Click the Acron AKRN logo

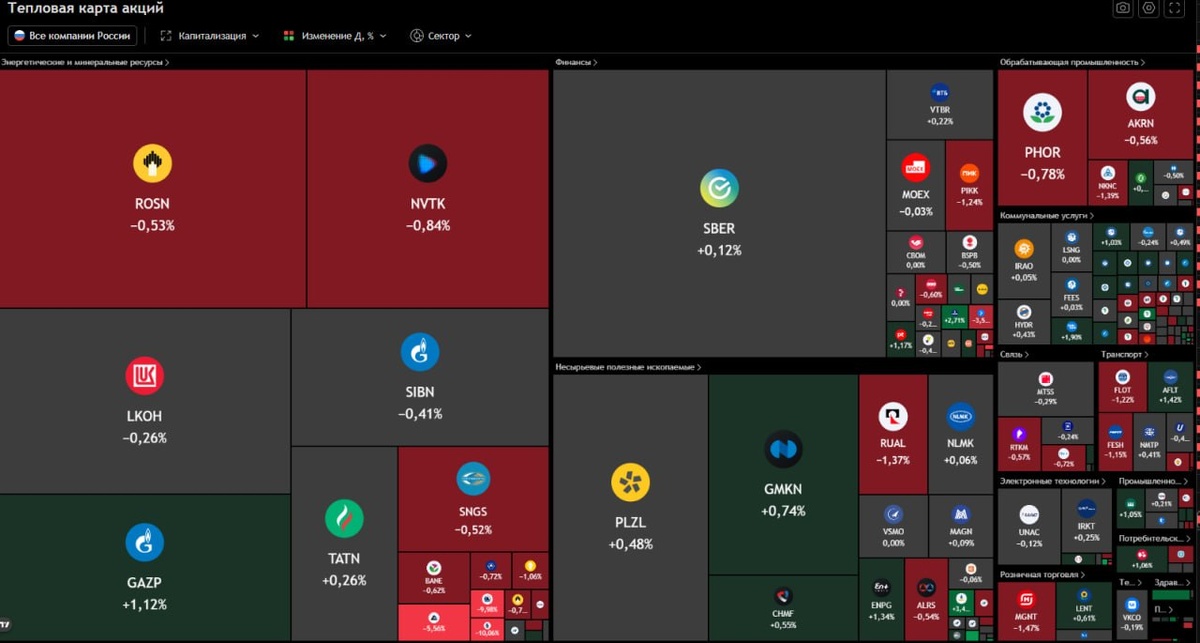pos(1141,97)
